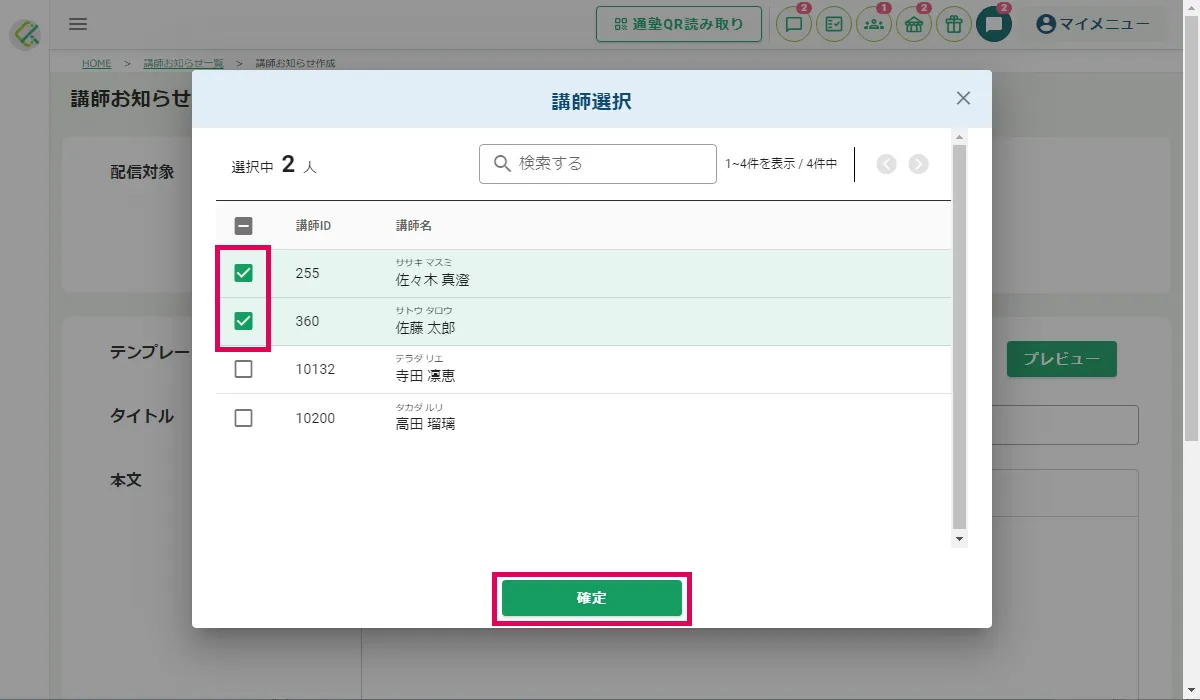Click the 通塾QR読み取り button
1200x700 pixels.
(679, 25)
